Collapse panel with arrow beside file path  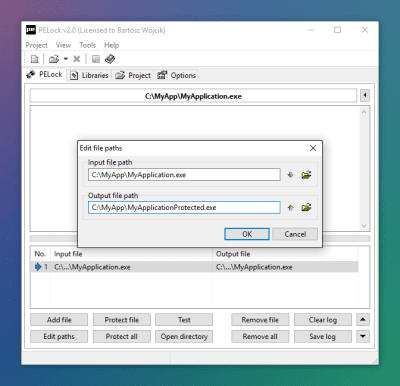coord(365,96)
